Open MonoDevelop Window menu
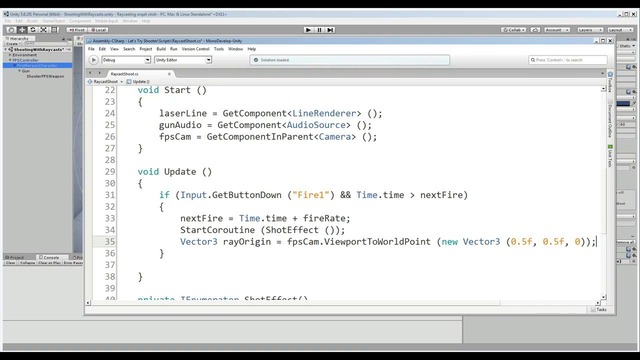The width and height of the screenshot is (640, 360). click(236, 49)
